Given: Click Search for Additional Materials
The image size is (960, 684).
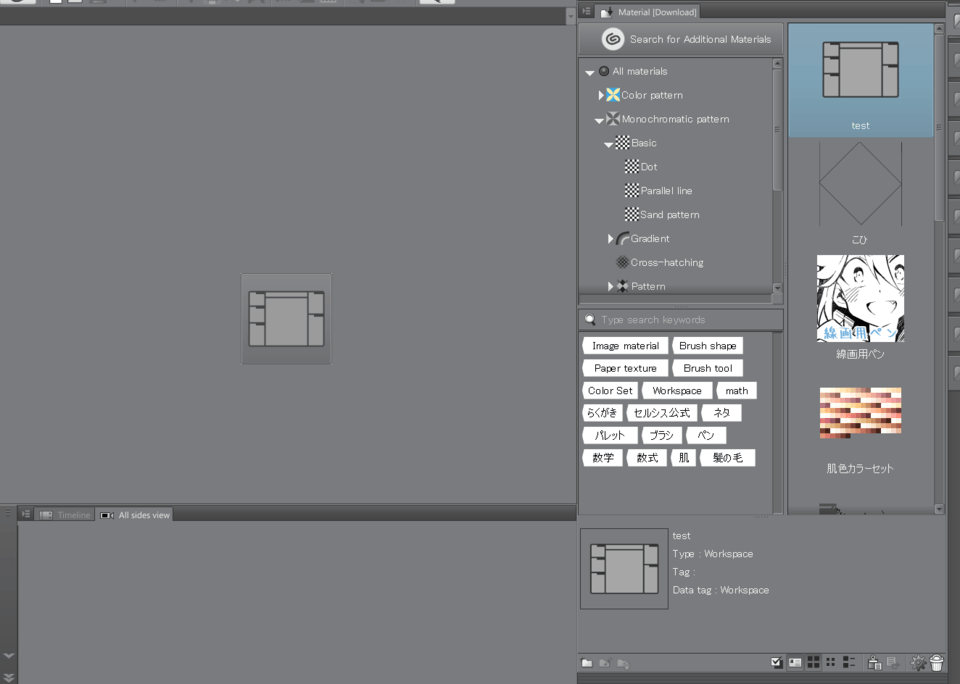Looking at the screenshot, I should tap(681, 39).
